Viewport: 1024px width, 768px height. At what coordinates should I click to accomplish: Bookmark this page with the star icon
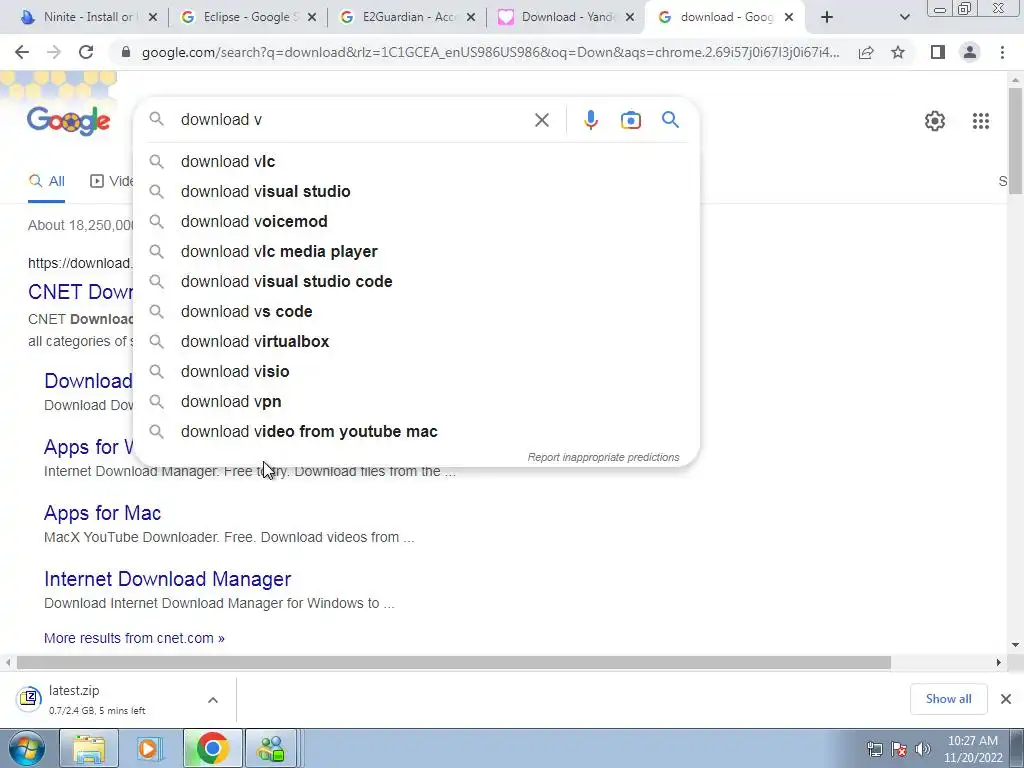898,52
